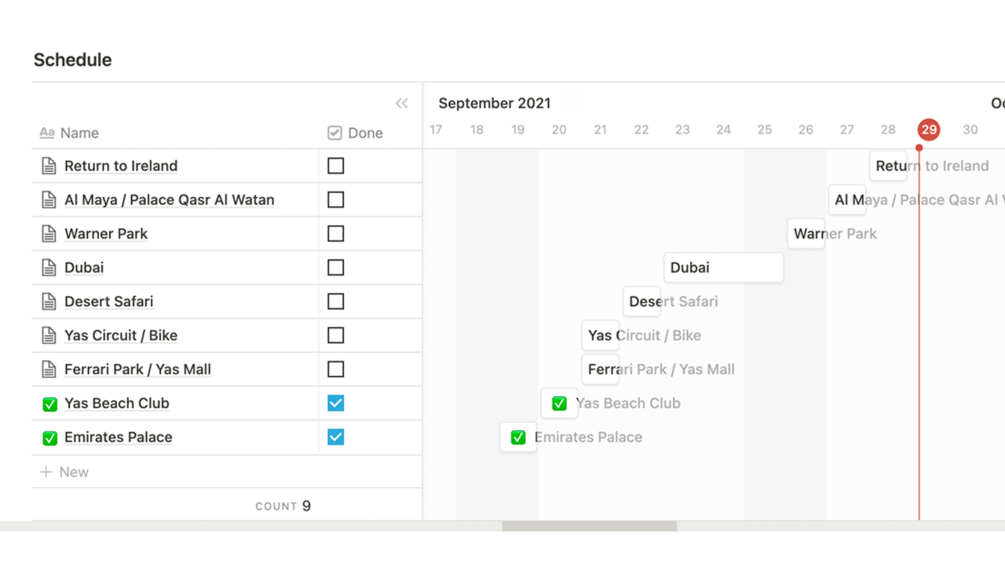
Task: Open the Al Maya / Palace Qasr Al Watan page
Action: [x=168, y=200]
